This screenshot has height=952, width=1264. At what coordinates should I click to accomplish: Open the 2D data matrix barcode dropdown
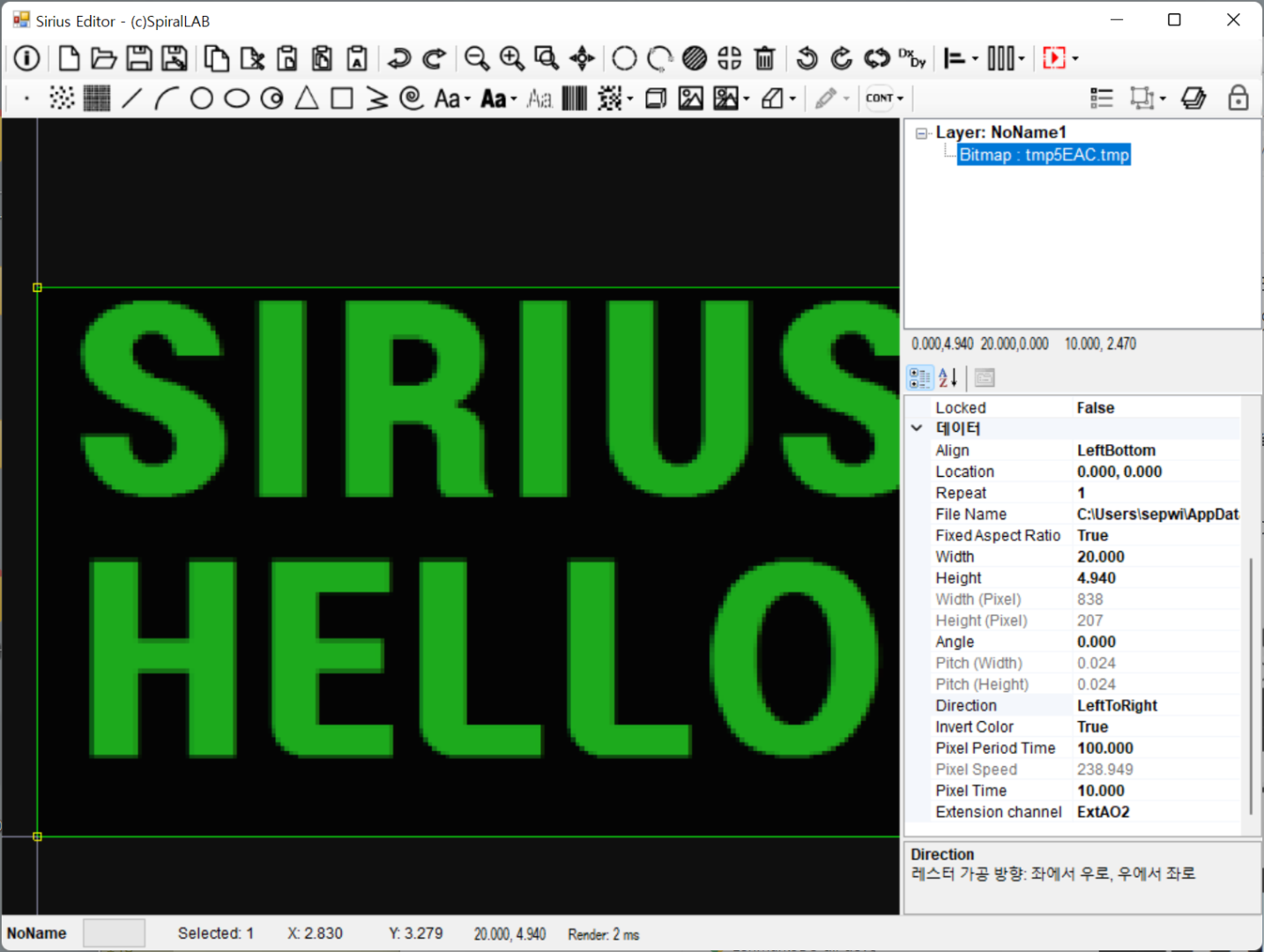coord(630,99)
